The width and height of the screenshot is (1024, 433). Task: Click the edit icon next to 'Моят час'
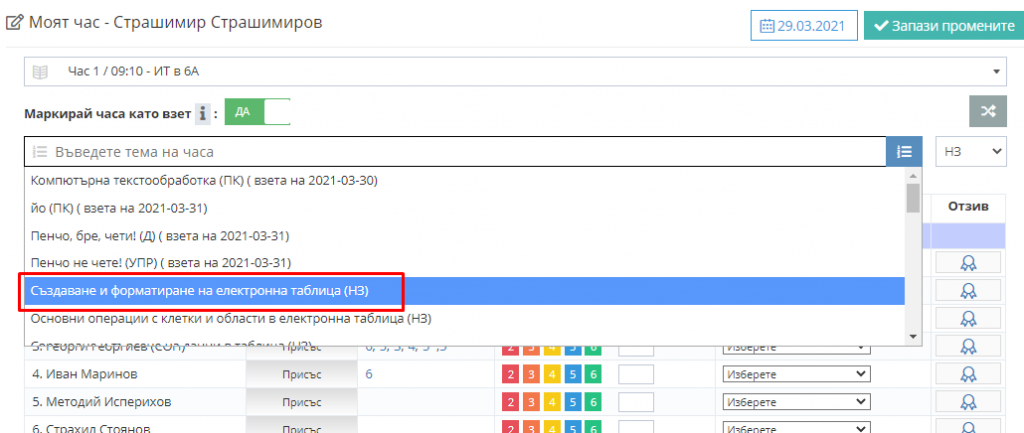pos(15,23)
